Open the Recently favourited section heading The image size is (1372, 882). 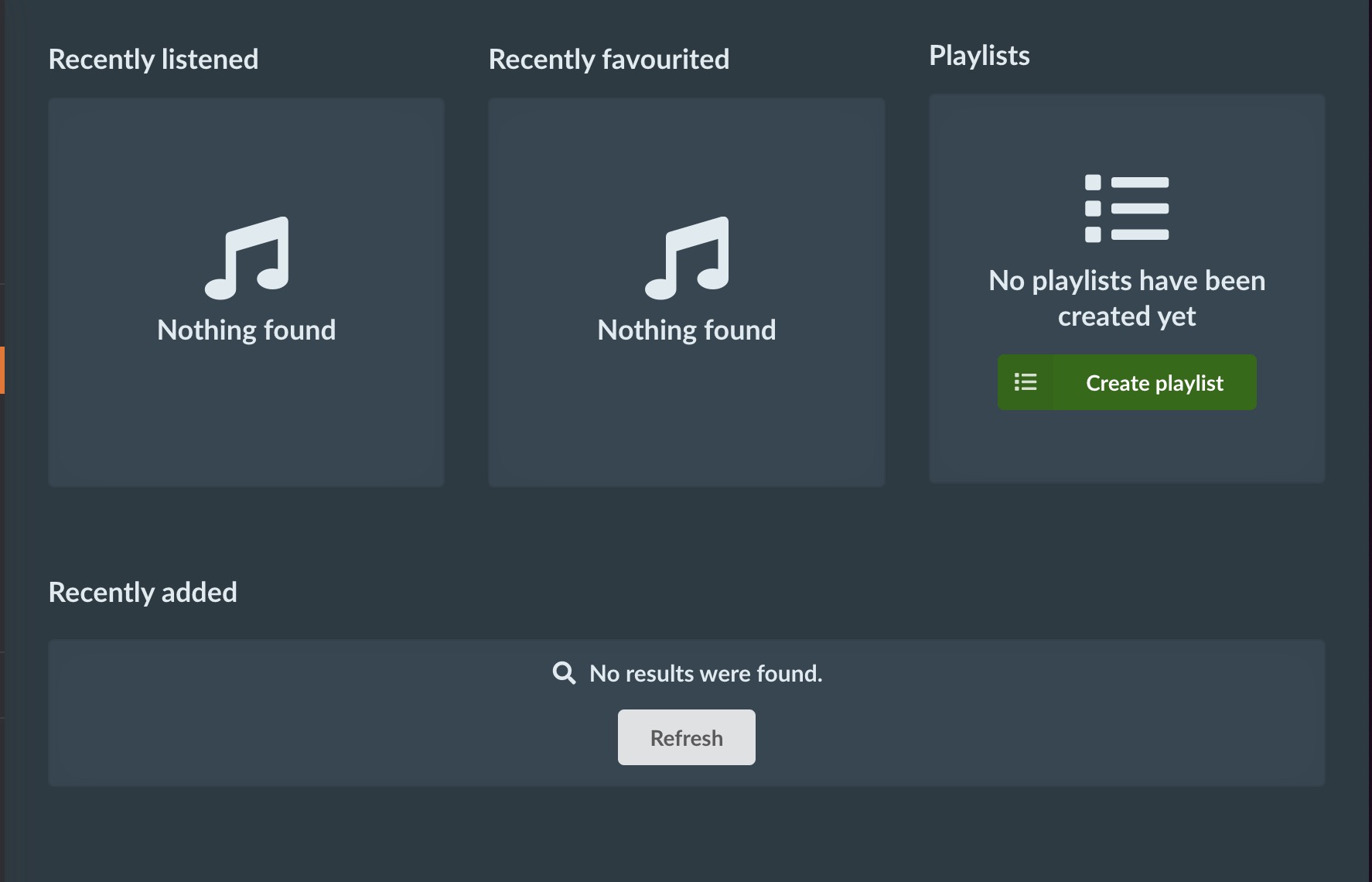click(609, 59)
